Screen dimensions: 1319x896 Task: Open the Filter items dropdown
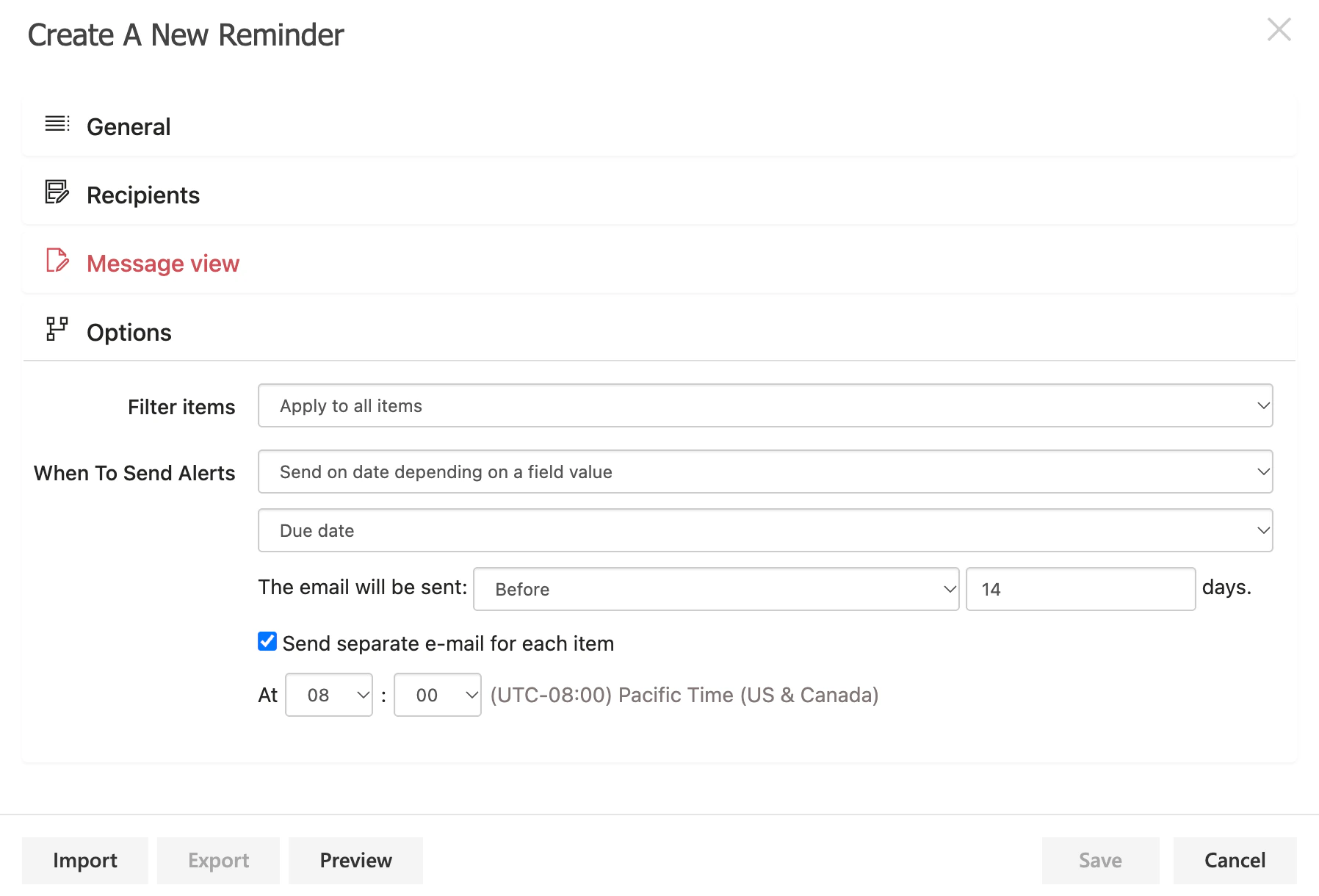765,405
